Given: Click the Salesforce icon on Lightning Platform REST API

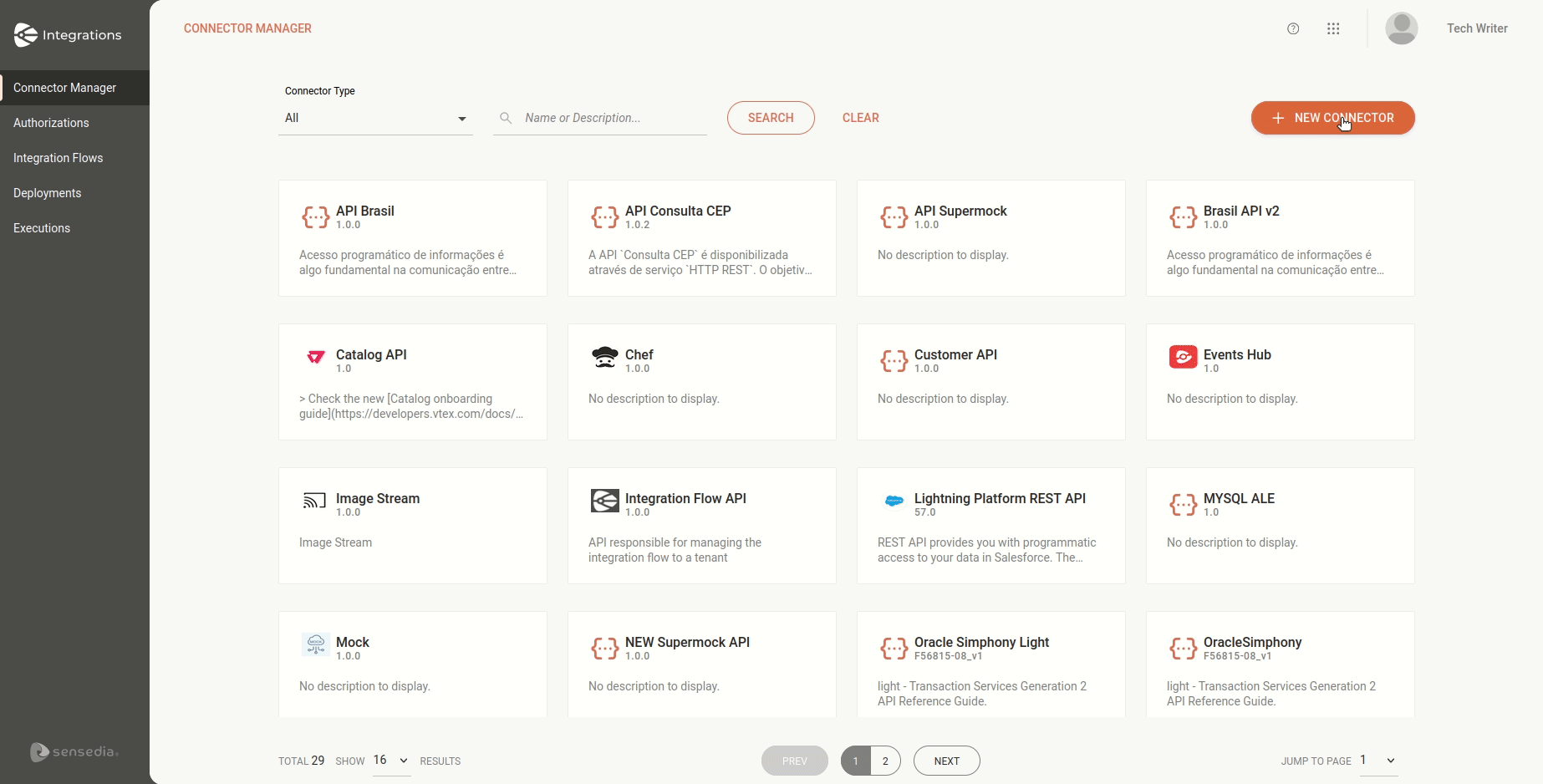Looking at the screenshot, I should tap(894, 502).
